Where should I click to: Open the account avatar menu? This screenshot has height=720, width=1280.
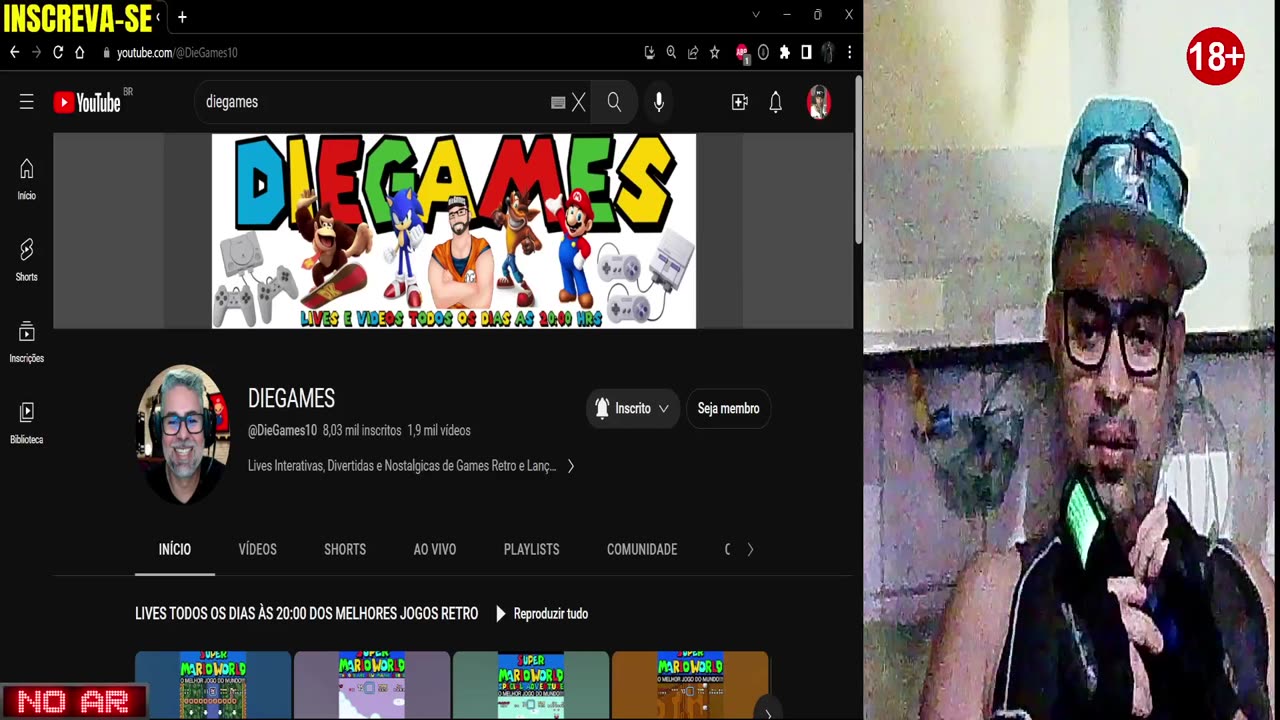pyautogui.click(x=819, y=102)
